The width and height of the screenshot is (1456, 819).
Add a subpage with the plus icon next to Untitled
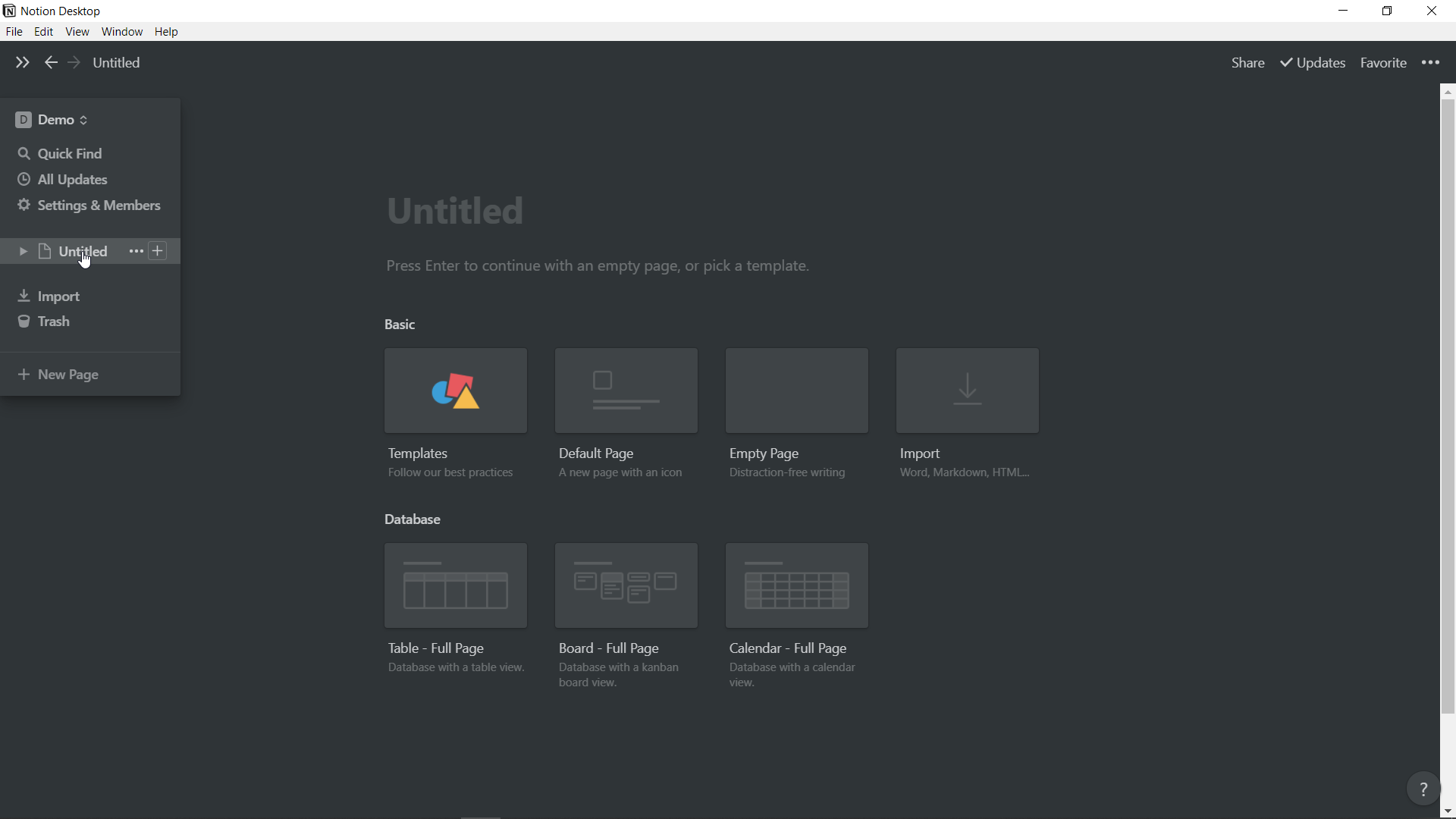[x=158, y=251]
